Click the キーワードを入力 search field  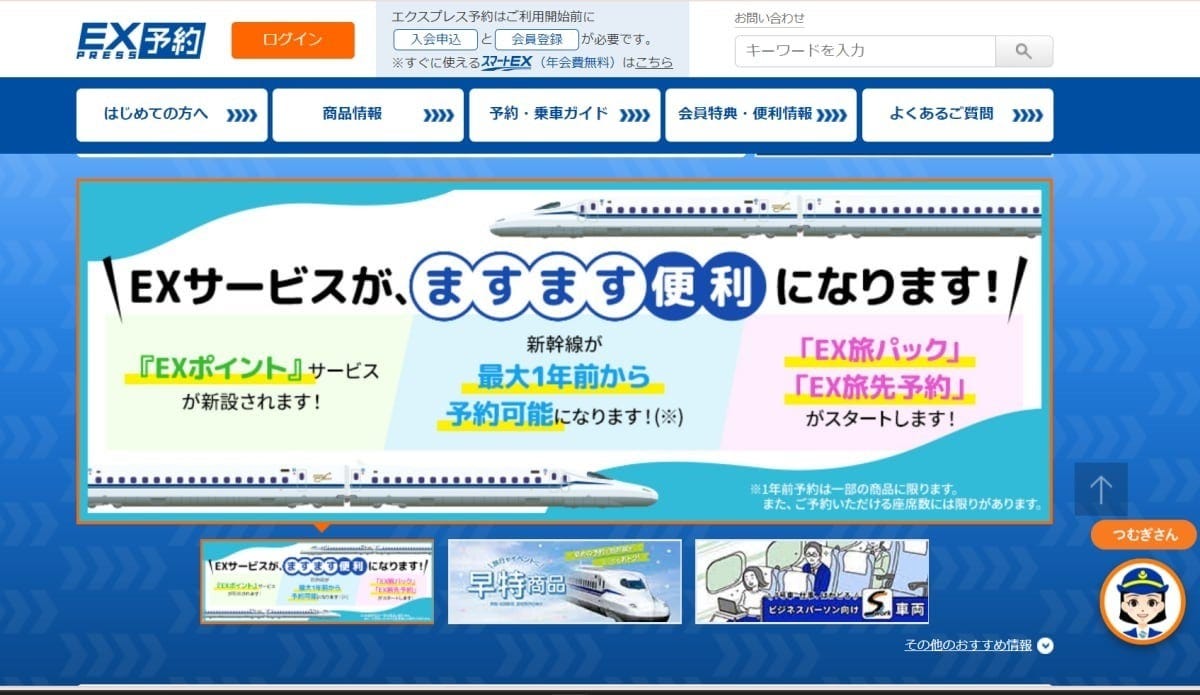click(860, 50)
